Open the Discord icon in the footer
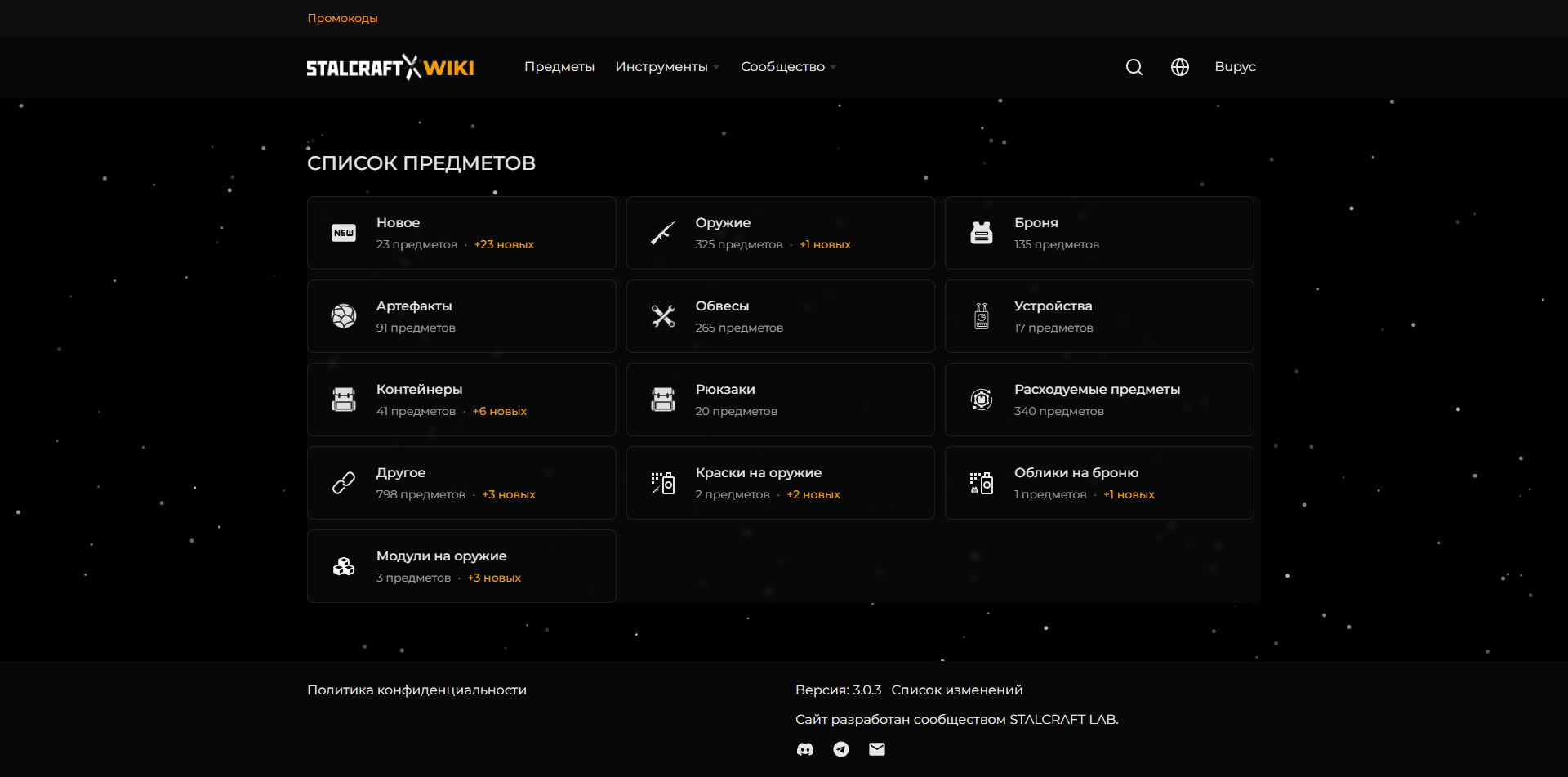1568x777 pixels. (x=805, y=749)
